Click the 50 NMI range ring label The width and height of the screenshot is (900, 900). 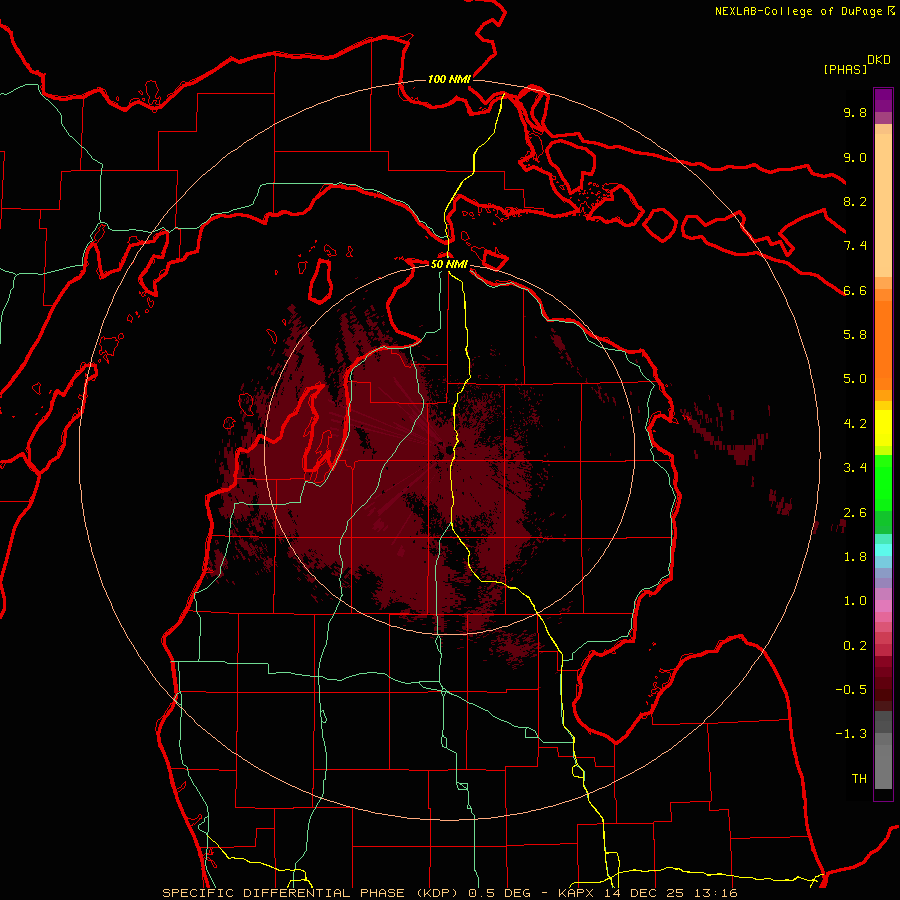coord(449,264)
